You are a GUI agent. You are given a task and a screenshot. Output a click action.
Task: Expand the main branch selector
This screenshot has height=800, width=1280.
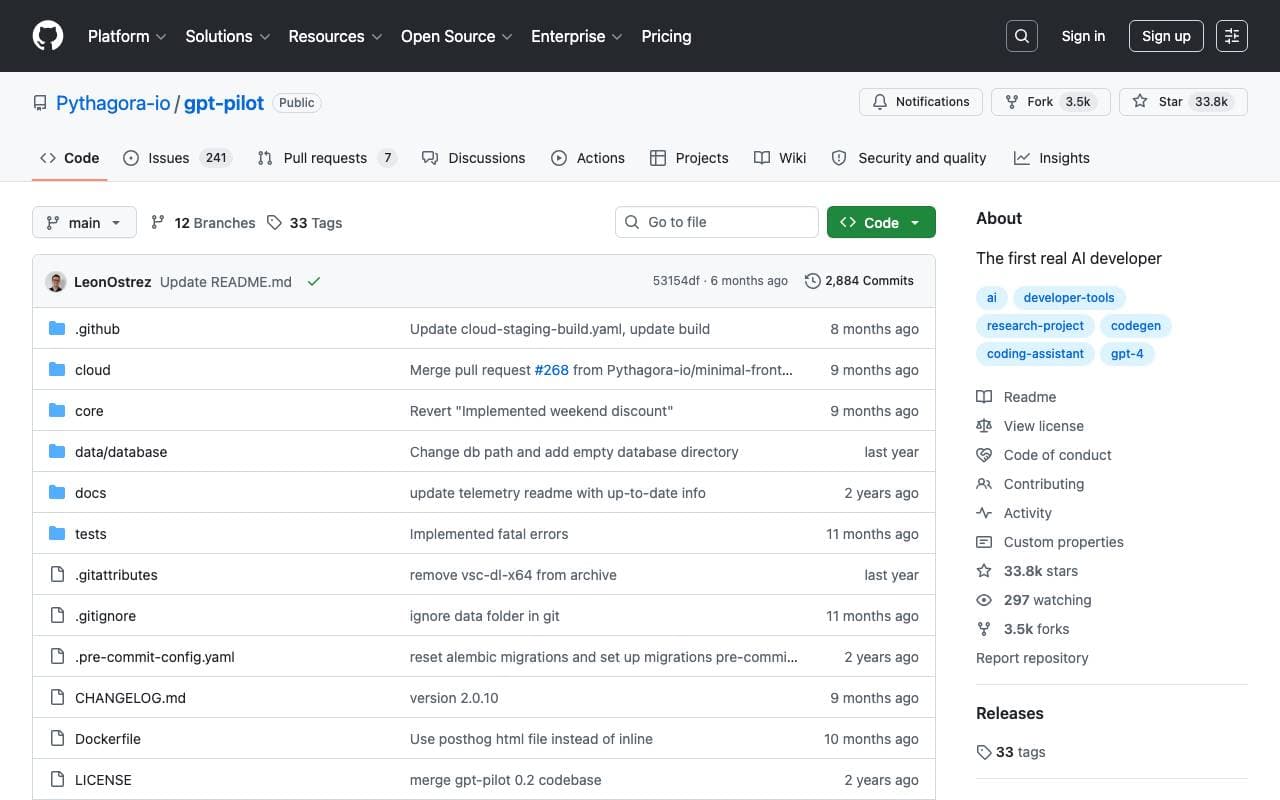[x=84, y=222]
